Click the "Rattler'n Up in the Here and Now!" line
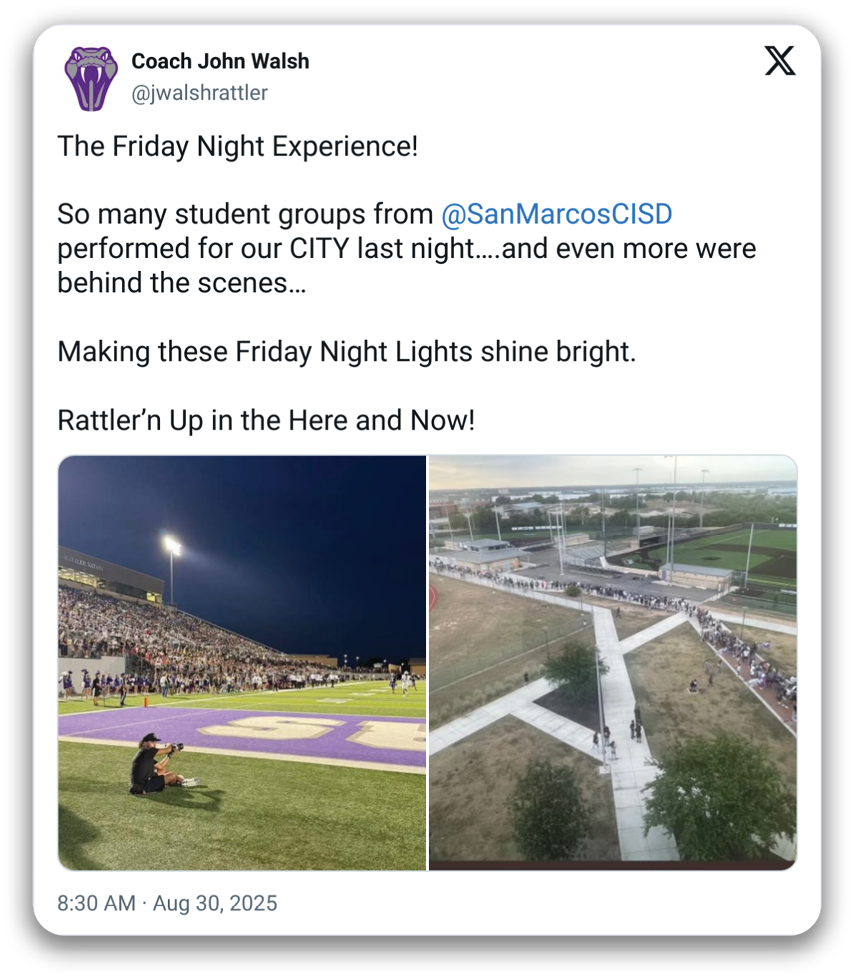 coord(266,420)
